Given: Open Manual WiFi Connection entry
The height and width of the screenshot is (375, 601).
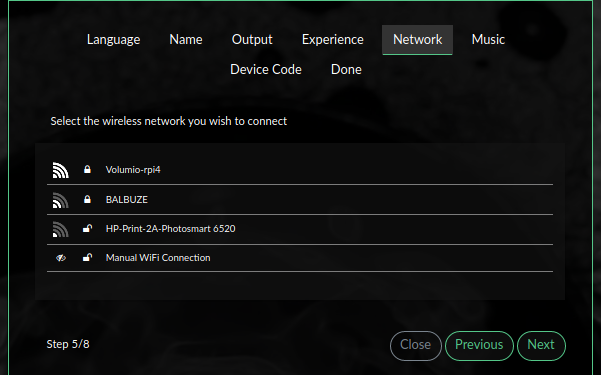Looking at the screenshot, I should [300, 258].
